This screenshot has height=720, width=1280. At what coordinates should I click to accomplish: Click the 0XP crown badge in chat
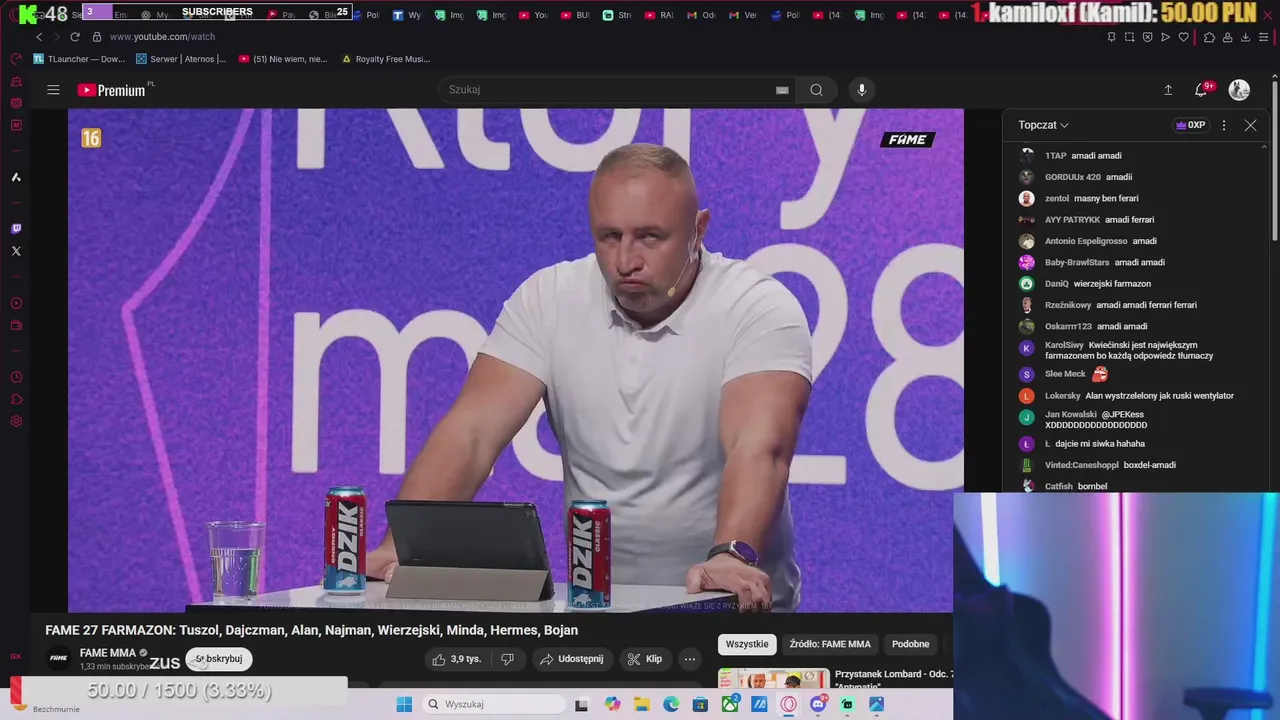[x=1190, y=125]
